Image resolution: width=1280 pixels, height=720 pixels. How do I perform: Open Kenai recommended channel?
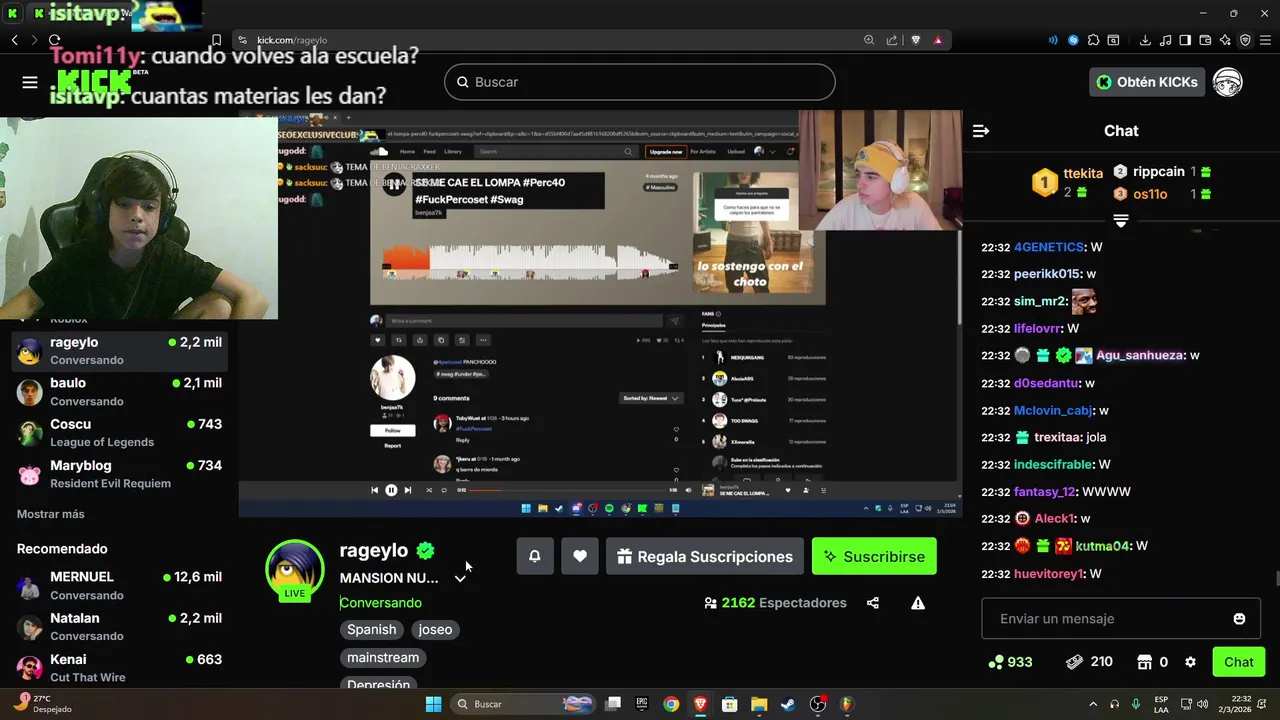[x=120, y=668]
